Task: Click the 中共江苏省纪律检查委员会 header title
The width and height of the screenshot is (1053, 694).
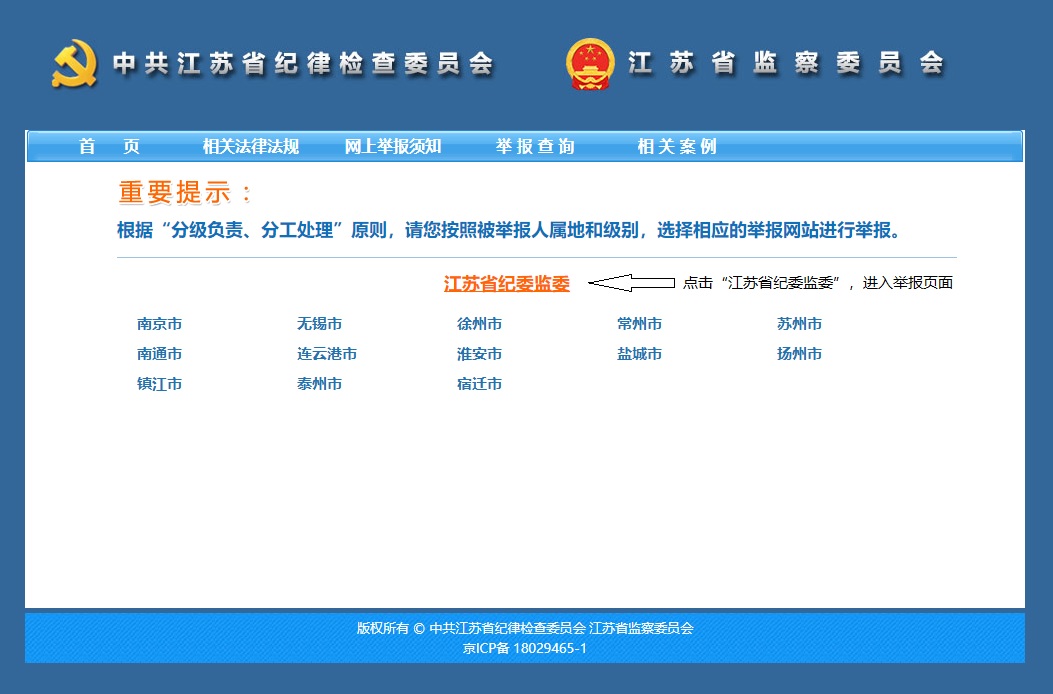Action: [304, 64]
